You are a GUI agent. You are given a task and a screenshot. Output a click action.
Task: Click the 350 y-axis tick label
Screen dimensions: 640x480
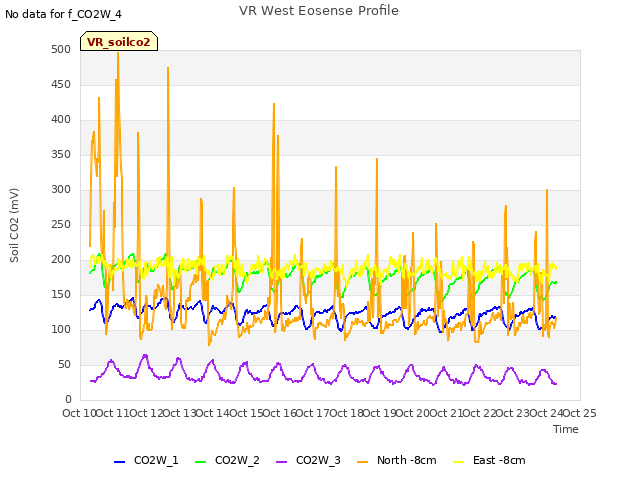pyautogui.click(x=61, y=154)
